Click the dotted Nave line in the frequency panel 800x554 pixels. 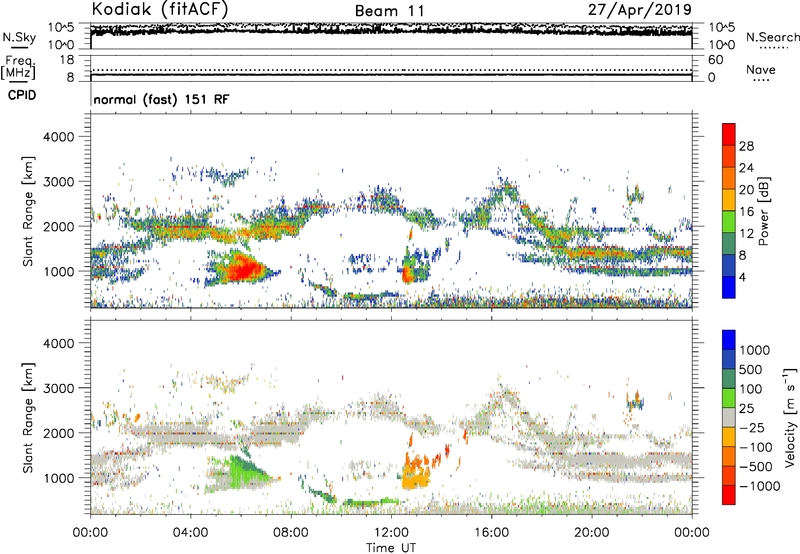(x=391, y=70)
